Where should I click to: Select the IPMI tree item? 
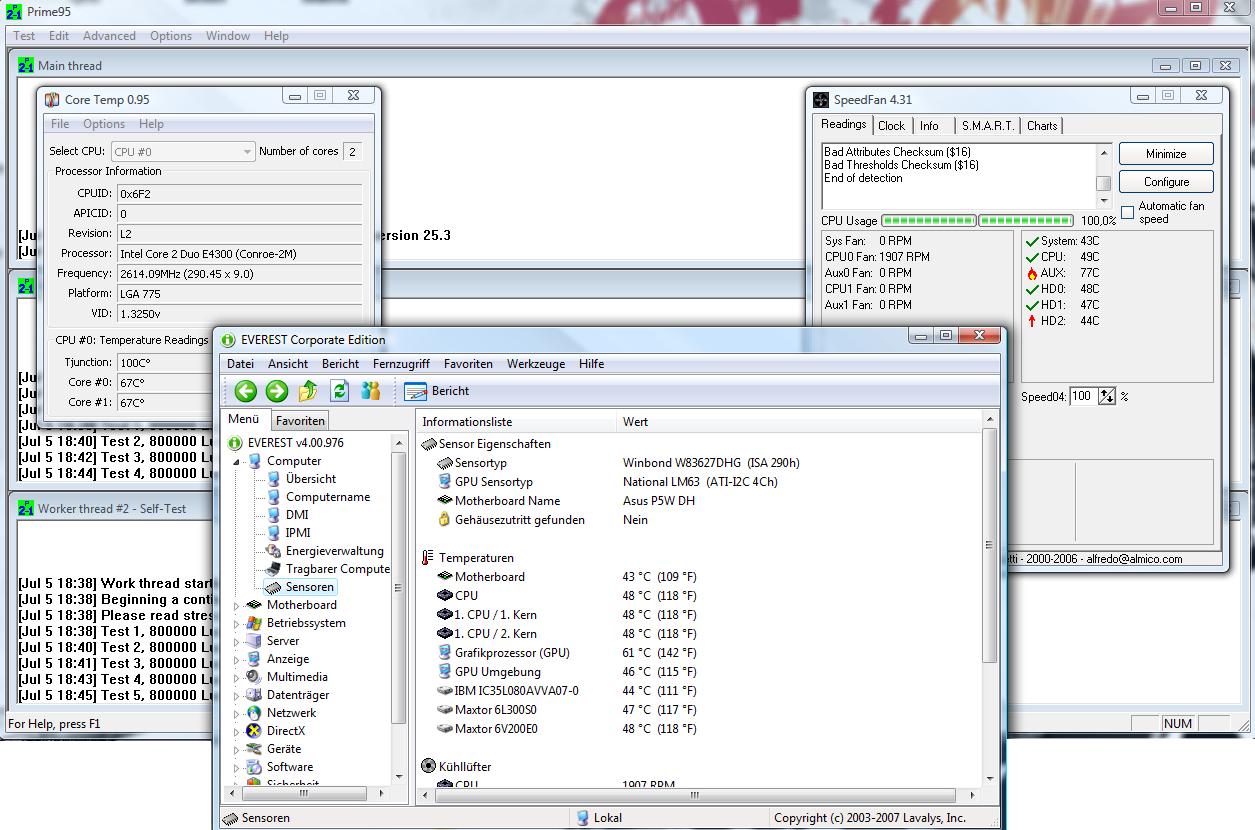[x=298, y=533]
